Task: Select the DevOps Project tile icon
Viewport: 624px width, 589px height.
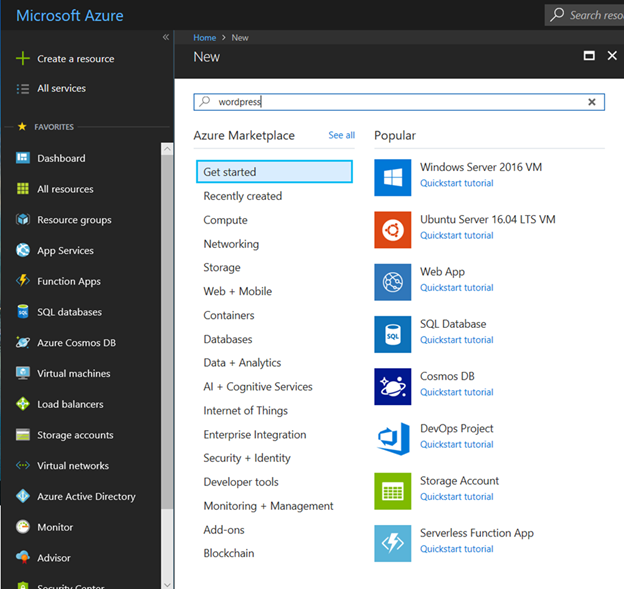Action: click(392, 439)
